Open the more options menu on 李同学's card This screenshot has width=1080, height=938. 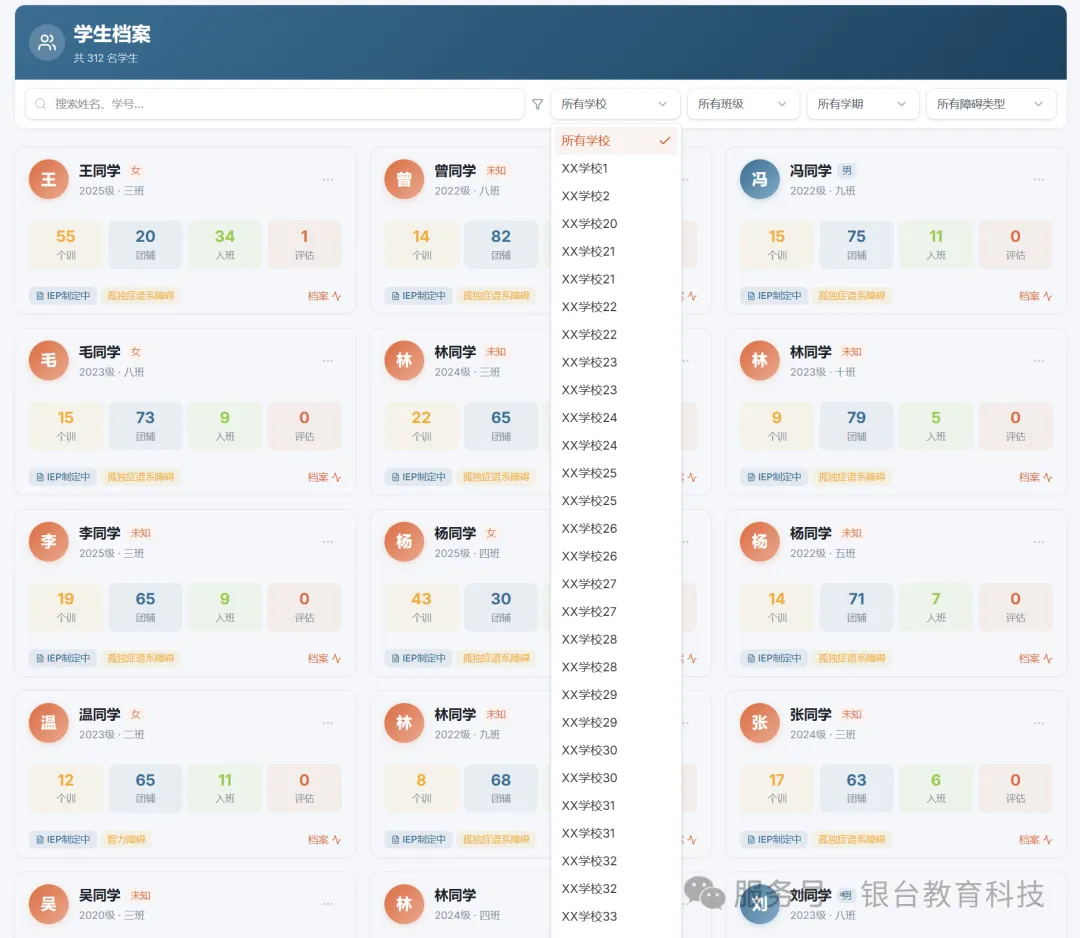click(x=328, y=542)
